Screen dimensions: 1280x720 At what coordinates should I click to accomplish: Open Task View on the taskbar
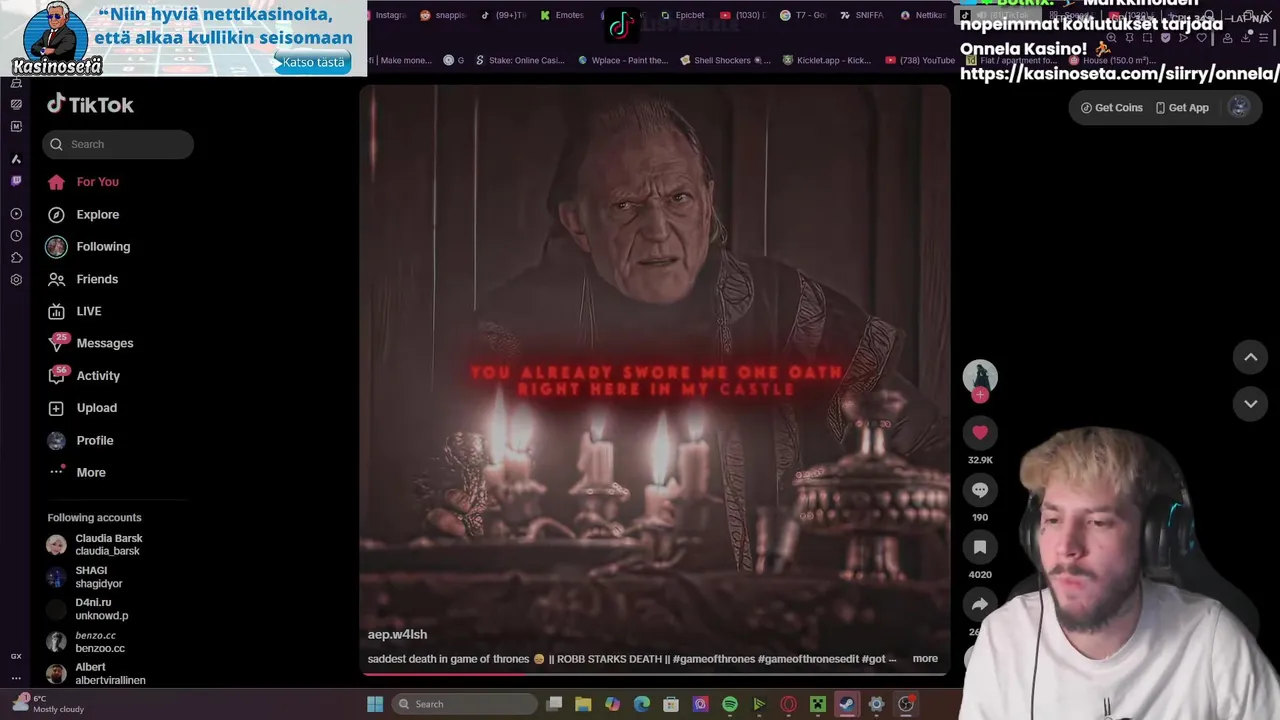[x=554, y=704]
